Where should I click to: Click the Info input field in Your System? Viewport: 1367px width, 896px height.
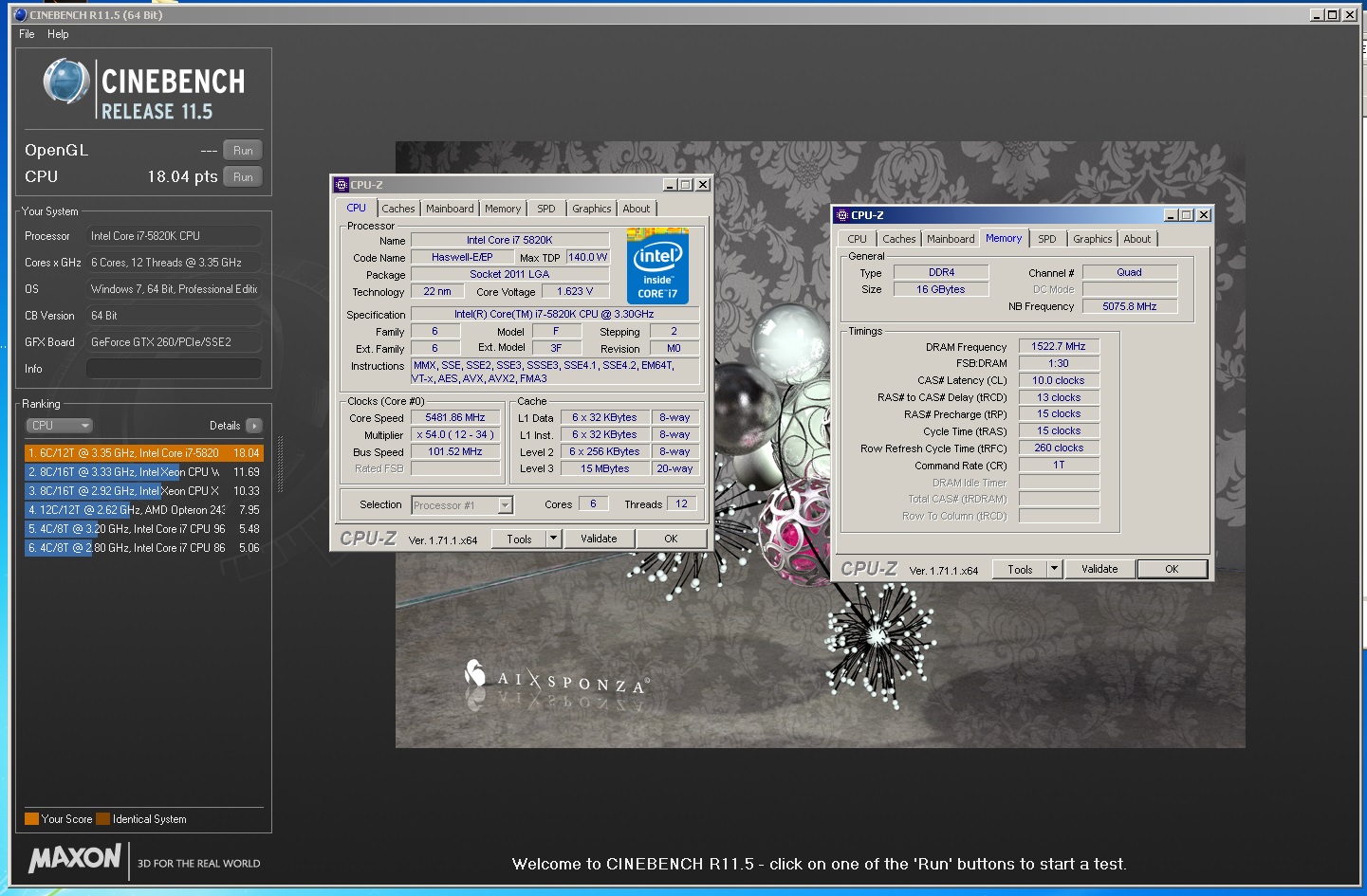coord(174,369)
